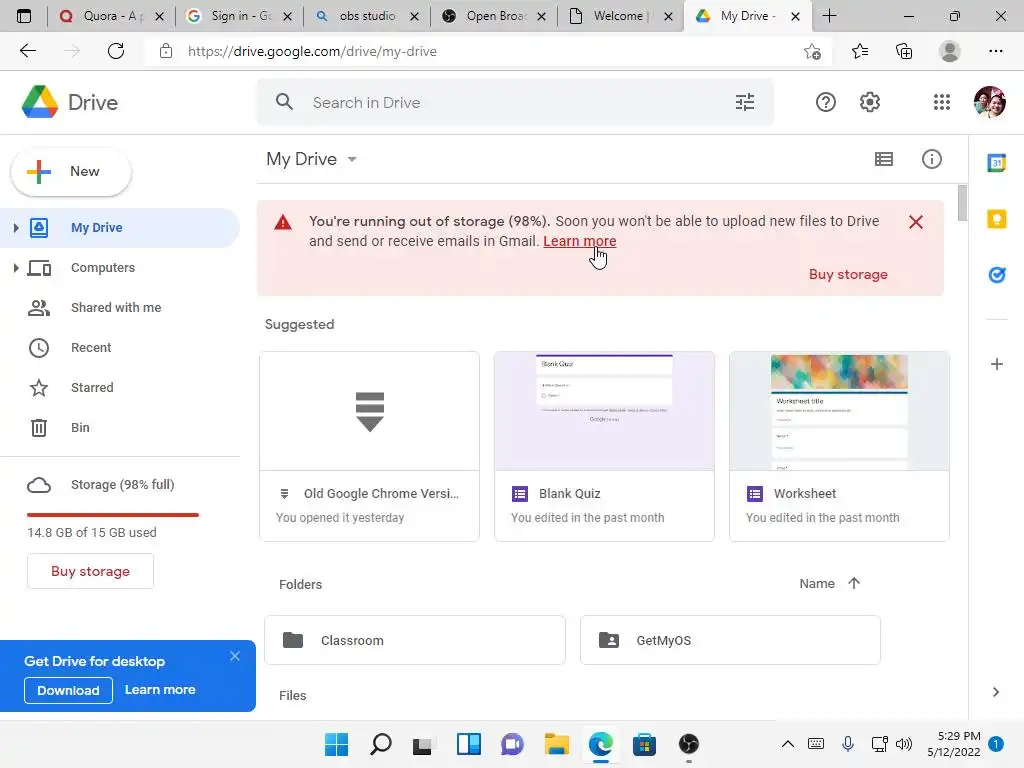The image size is (1024, 768).
Task: Open the Blank Quiz suggested form
Action: pyautogui.click(x=604, y=446)
